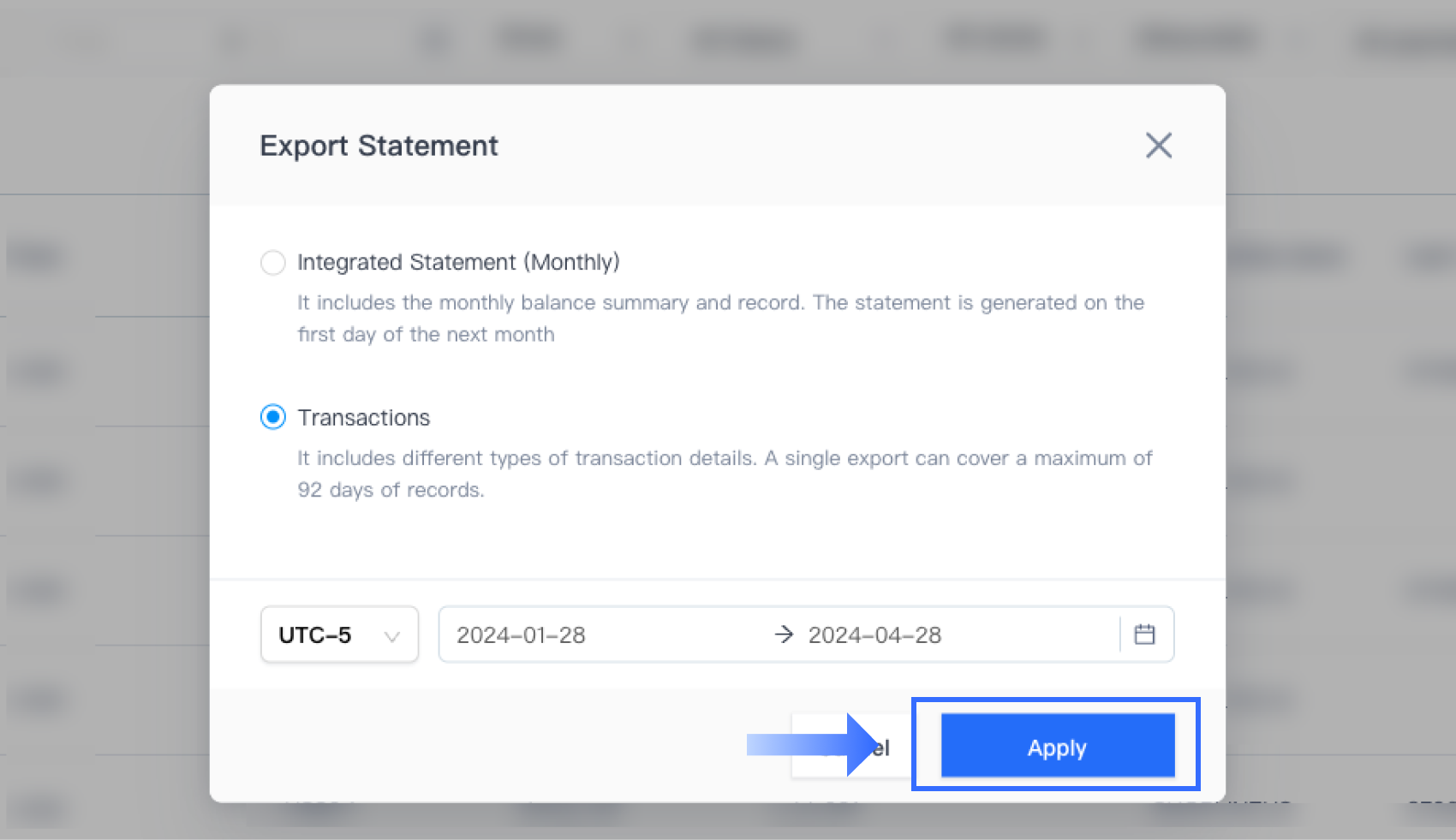
Task: Click the "first day of the next month" line
Action: (x=426, y=335)
